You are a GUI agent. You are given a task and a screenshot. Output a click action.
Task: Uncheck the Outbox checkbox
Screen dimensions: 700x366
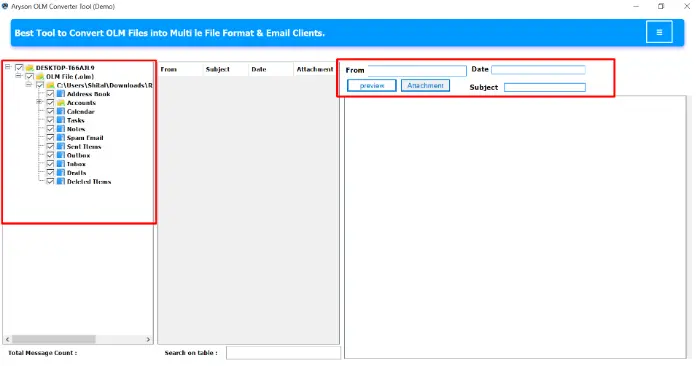click(50, 155)
